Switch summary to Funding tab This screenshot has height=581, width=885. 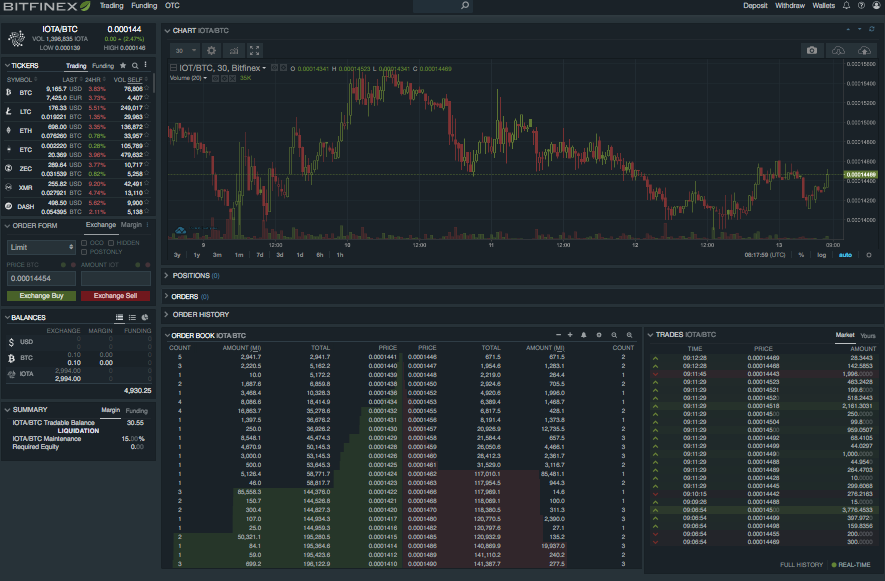(x=137, y=410)
